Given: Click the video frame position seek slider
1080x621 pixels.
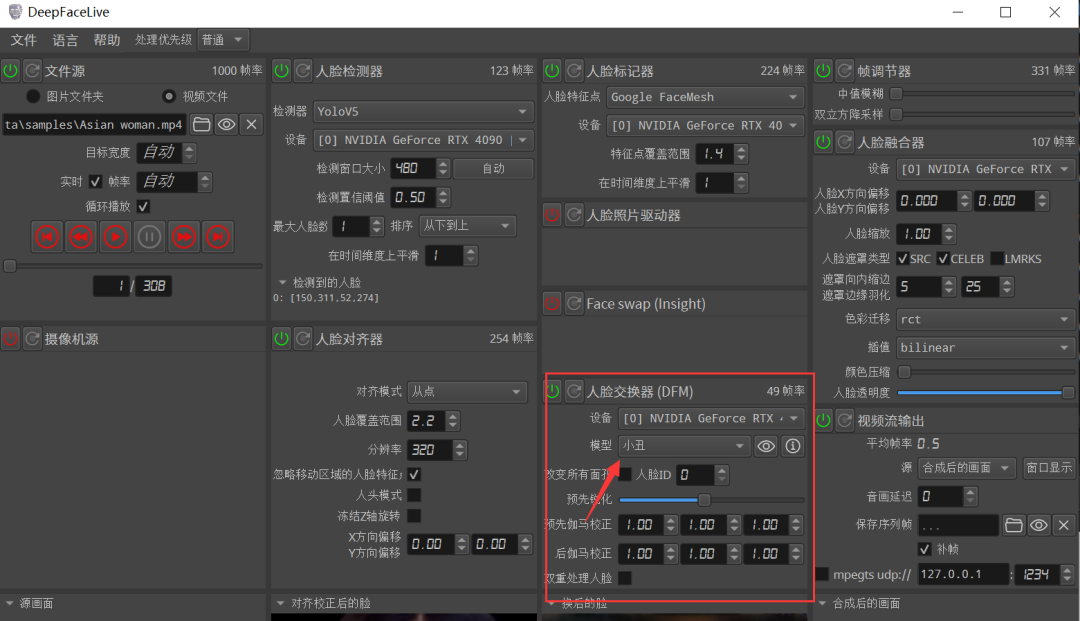Looking at the screenshot, I should [x=133, y=266].
